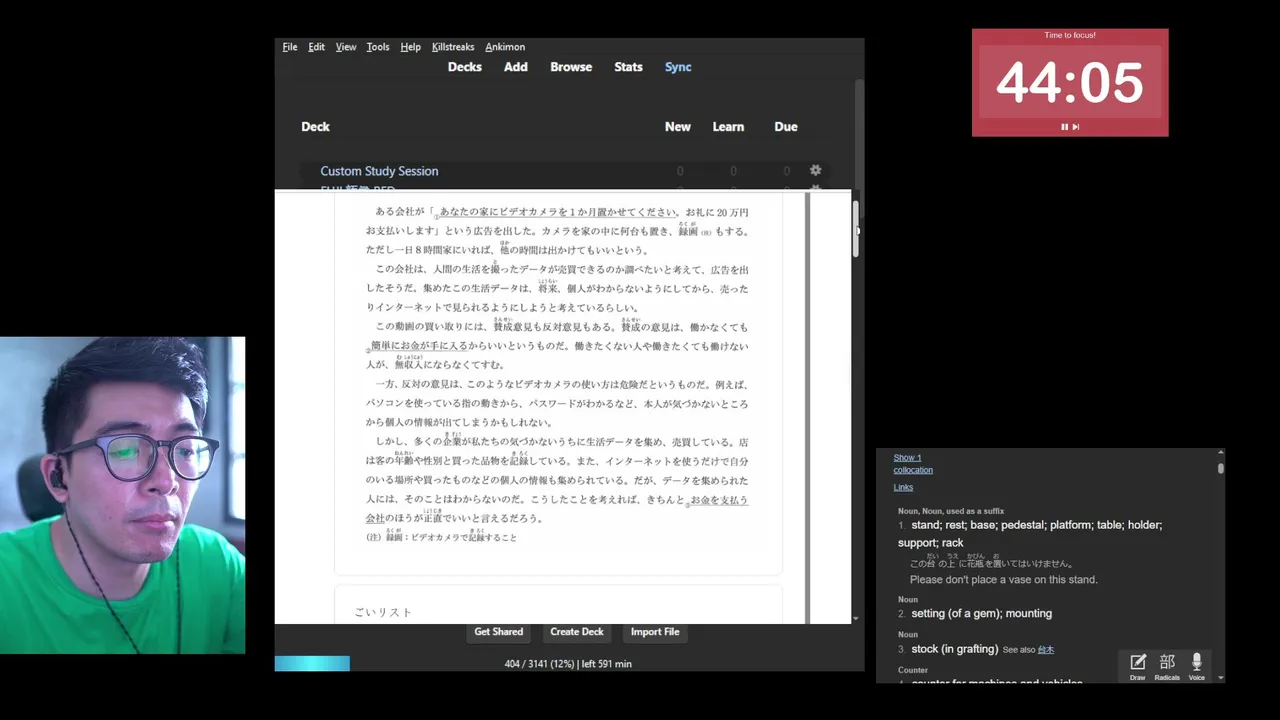This screenshot has height=720, width=1280.
Task: Open the View menu in Anki
Action: coord(346,47)
